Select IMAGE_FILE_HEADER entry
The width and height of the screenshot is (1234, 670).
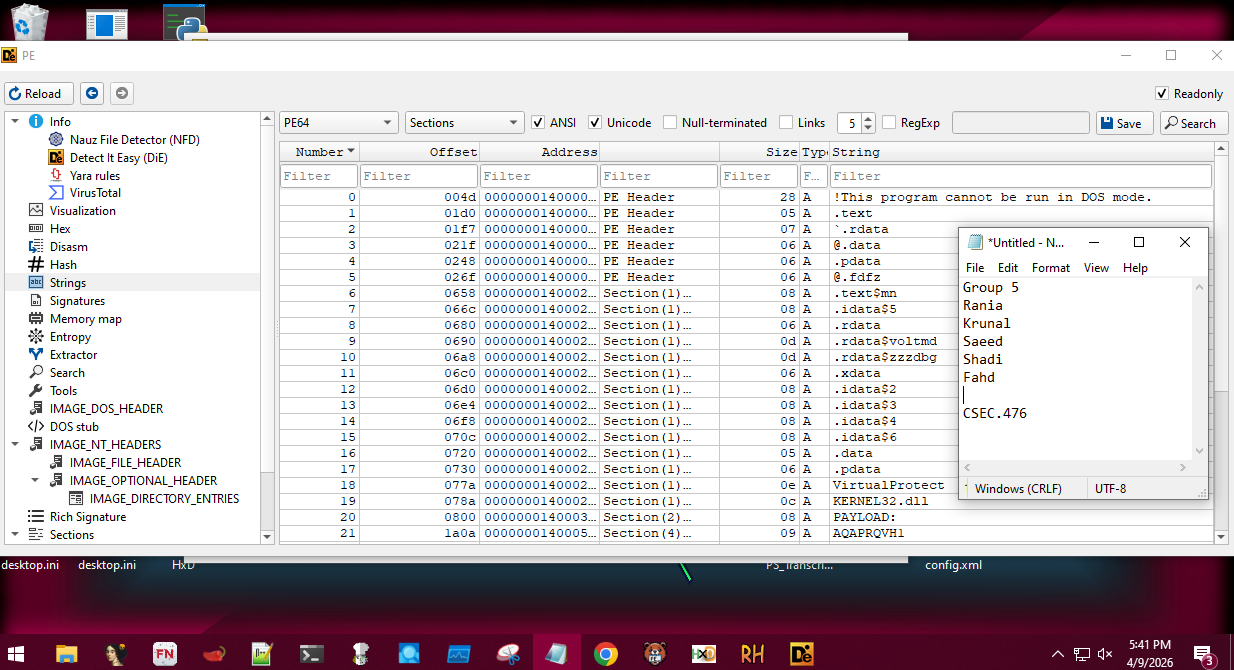click(125, 463)
